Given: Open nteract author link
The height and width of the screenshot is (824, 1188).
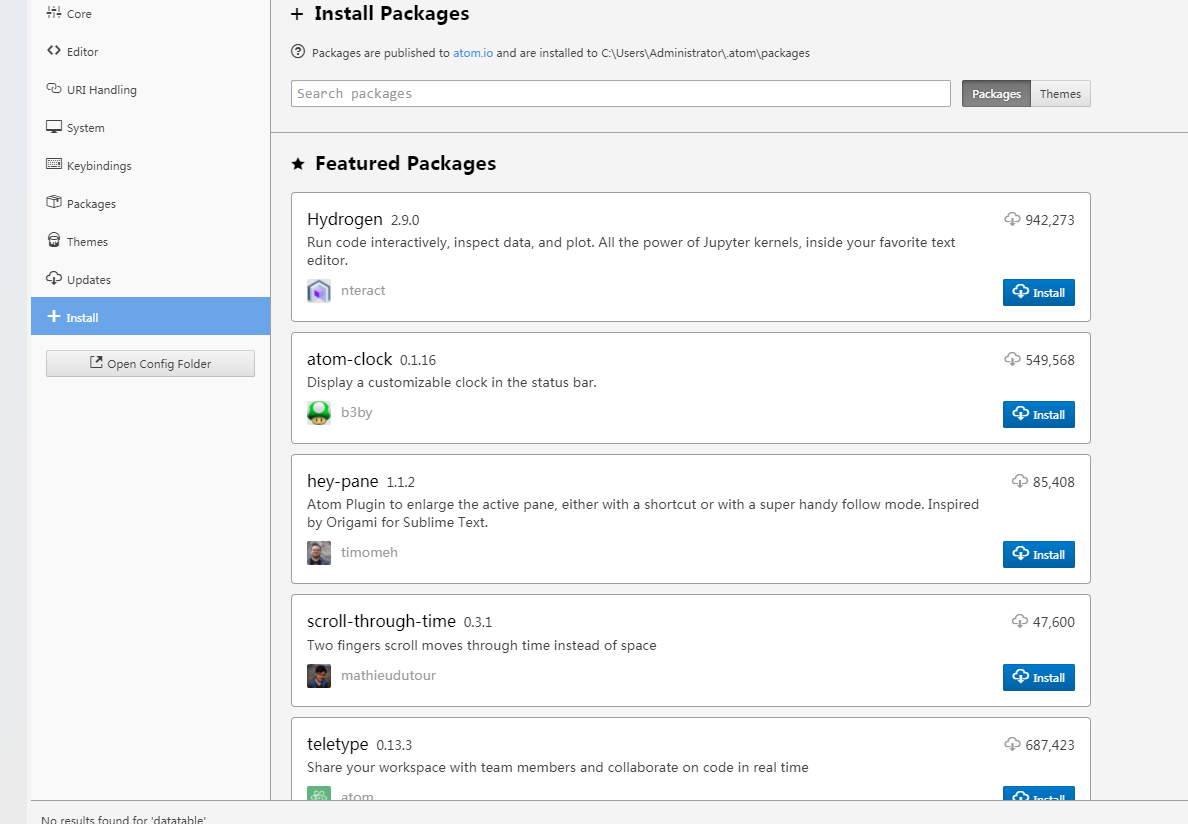Looking at the screenshot, I should [x=363, y=291].
